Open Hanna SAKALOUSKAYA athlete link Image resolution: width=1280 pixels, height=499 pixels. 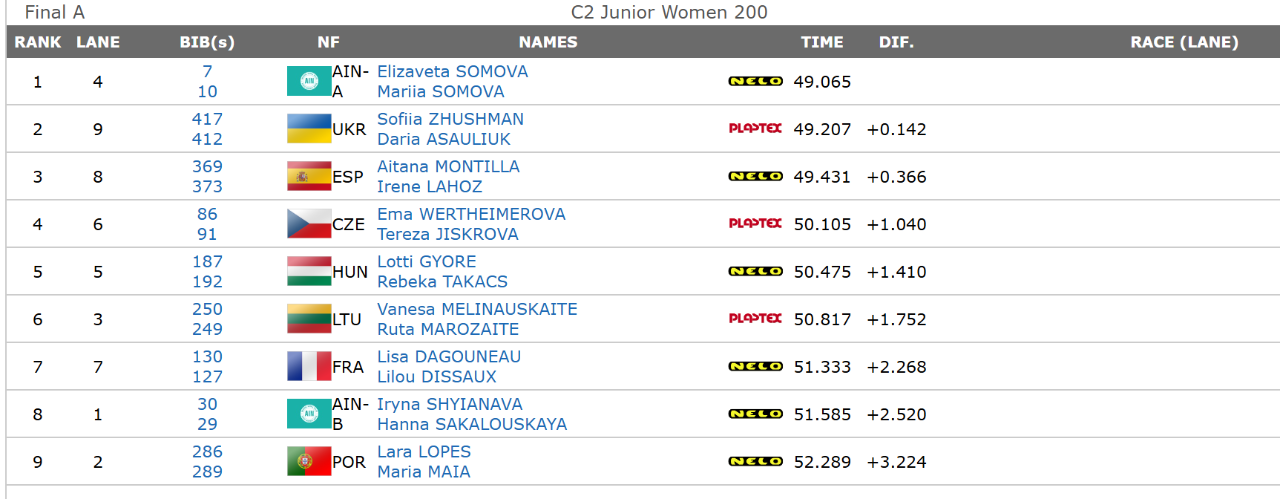point(472,424)
